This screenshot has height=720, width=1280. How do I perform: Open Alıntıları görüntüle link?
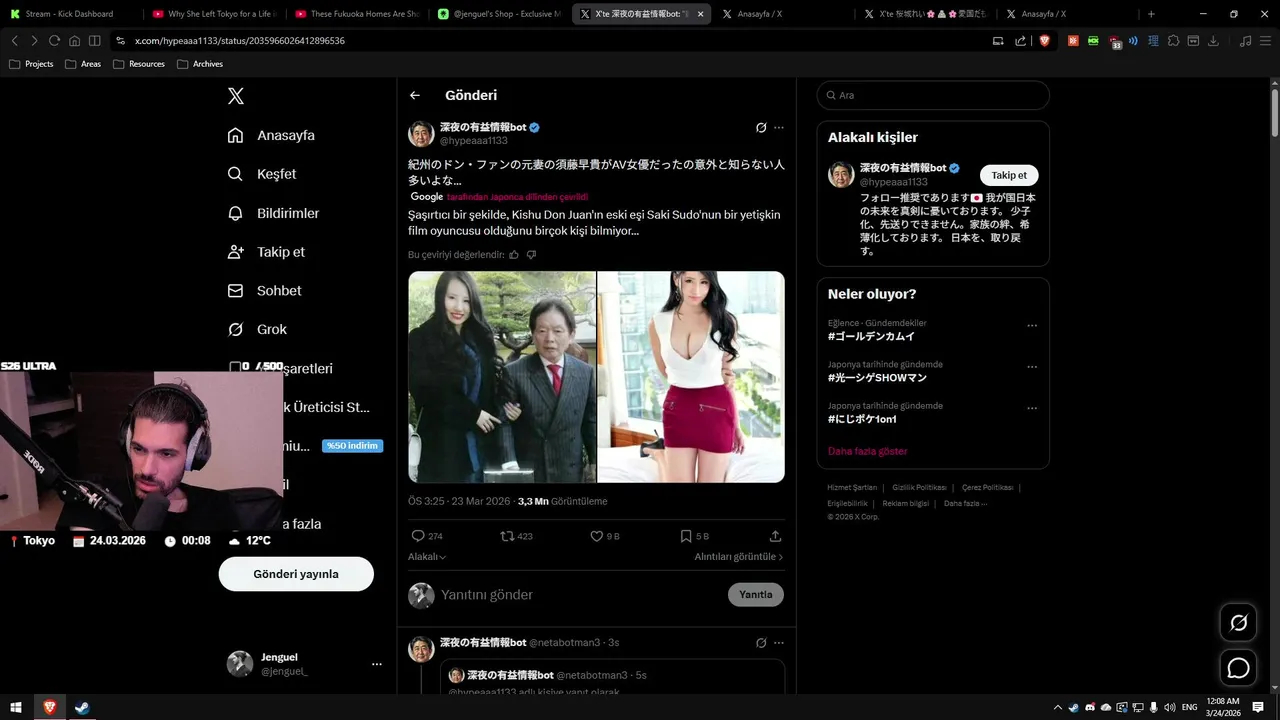739,557
